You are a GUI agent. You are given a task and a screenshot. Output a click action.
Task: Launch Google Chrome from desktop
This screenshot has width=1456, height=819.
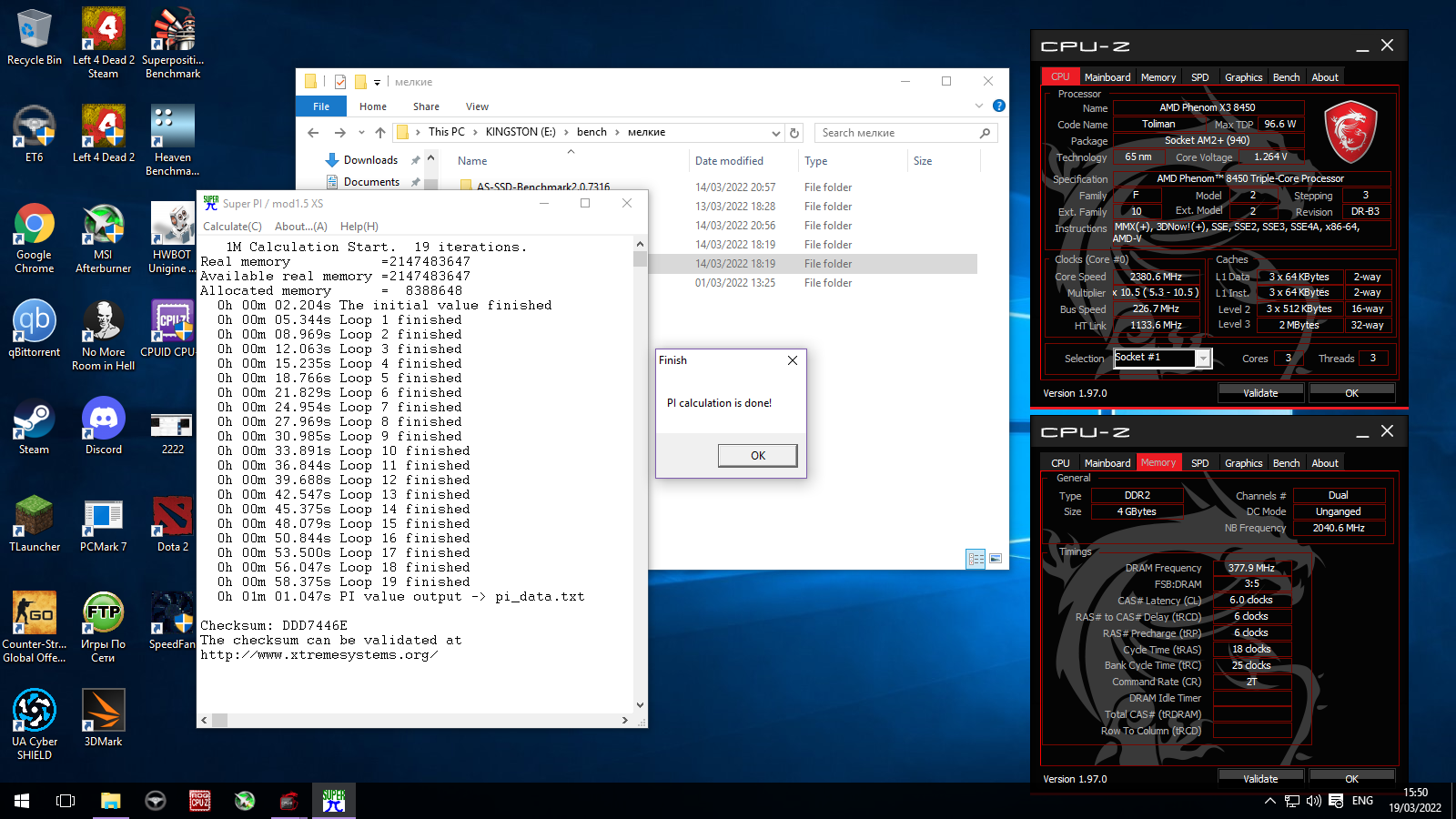tap(35, 238)
